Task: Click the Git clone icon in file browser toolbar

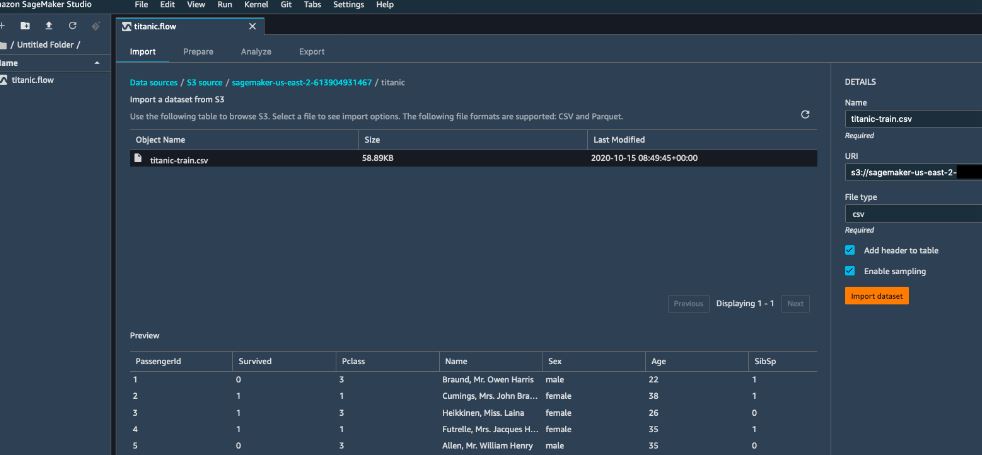Action: pyautogui.click(x=96, y=26)
